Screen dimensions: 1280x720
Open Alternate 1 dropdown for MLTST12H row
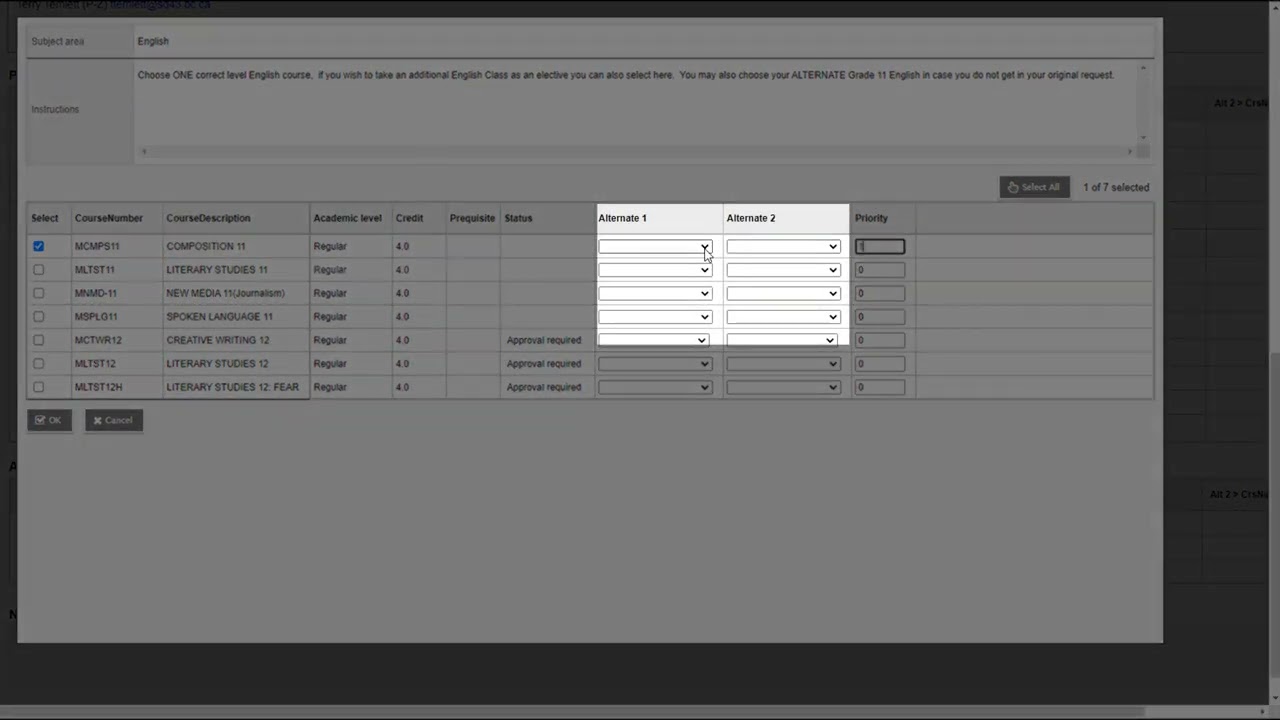coord(655,387)
